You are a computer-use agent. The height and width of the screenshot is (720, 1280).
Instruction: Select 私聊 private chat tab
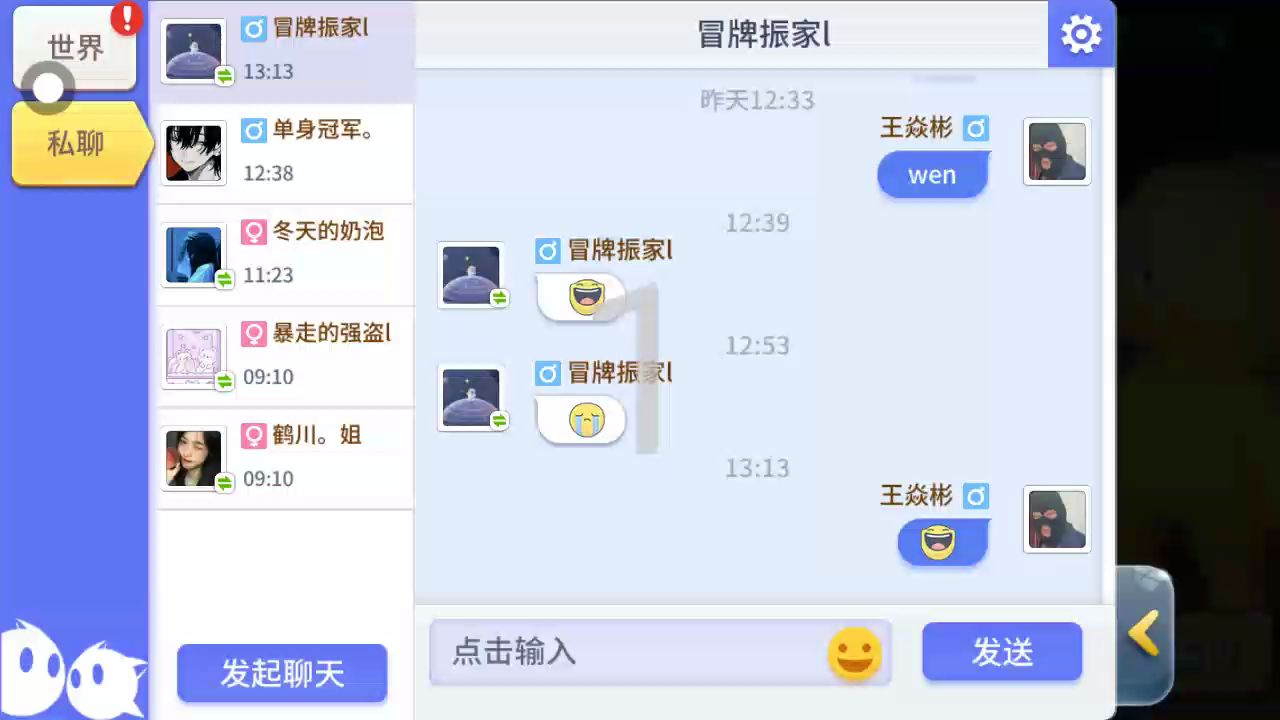79,143
